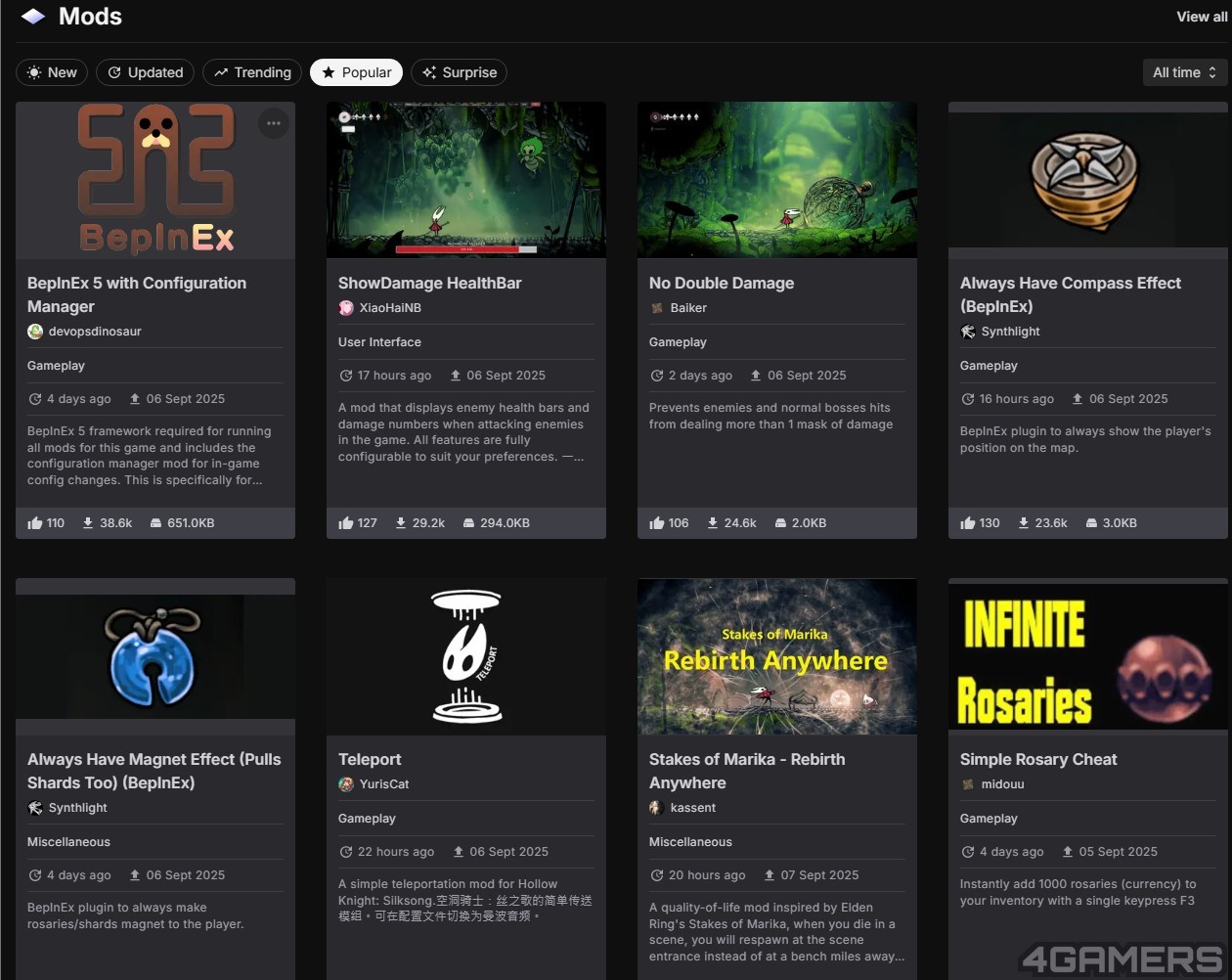Visit author XiaoHaiNB's profile name

click(390, 308)
